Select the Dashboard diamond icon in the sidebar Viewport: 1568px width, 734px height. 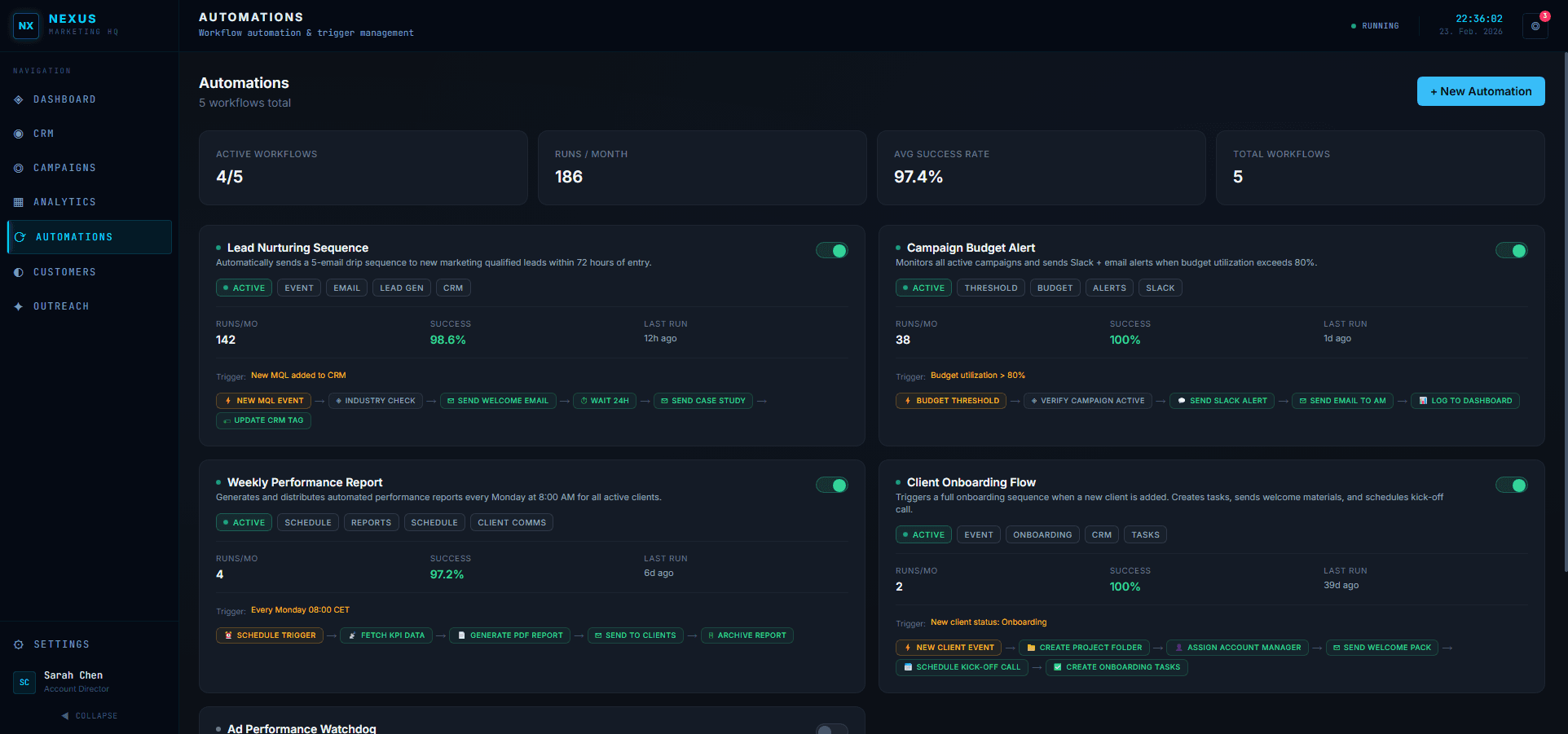coord(18,99)
